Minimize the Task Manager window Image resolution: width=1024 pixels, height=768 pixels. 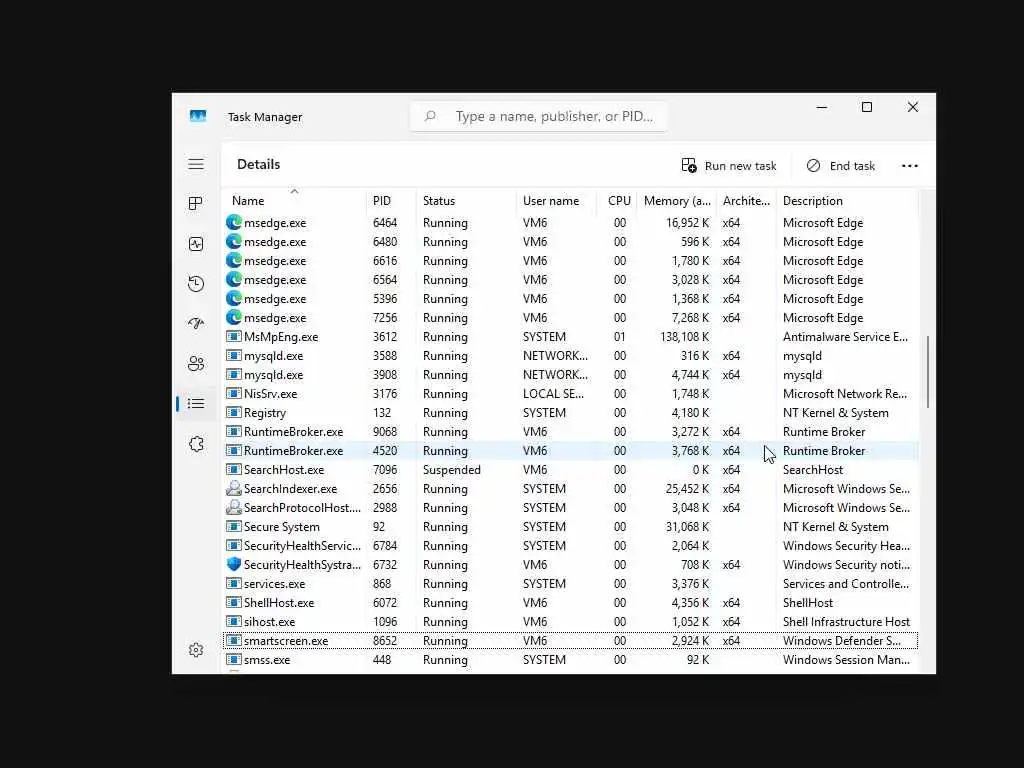click(822, 107)
